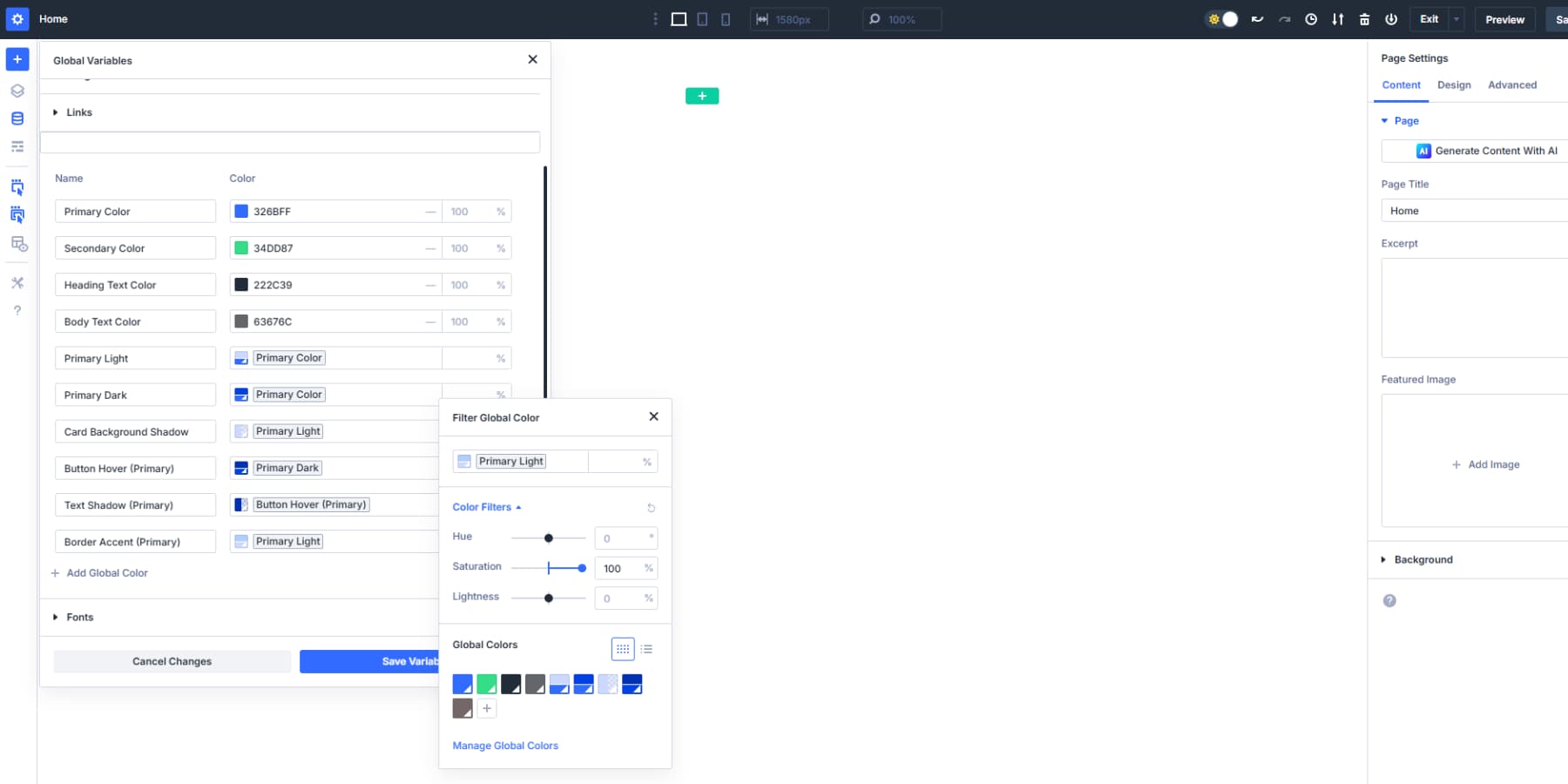Switch to tablet preview mode
This screenshot has height=784, width=1568.
(702, 18)
